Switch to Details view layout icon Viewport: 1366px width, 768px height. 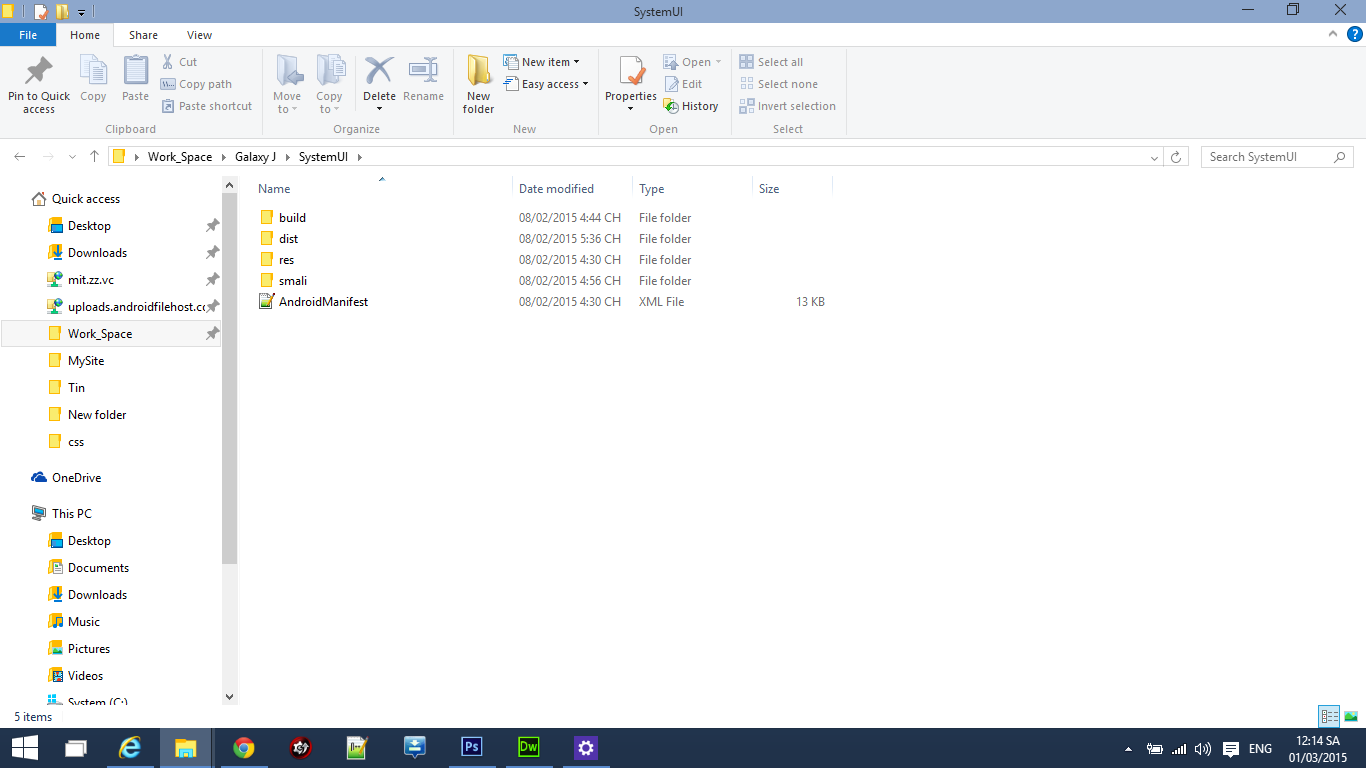pyautogui.click(x=1329, y=716)
